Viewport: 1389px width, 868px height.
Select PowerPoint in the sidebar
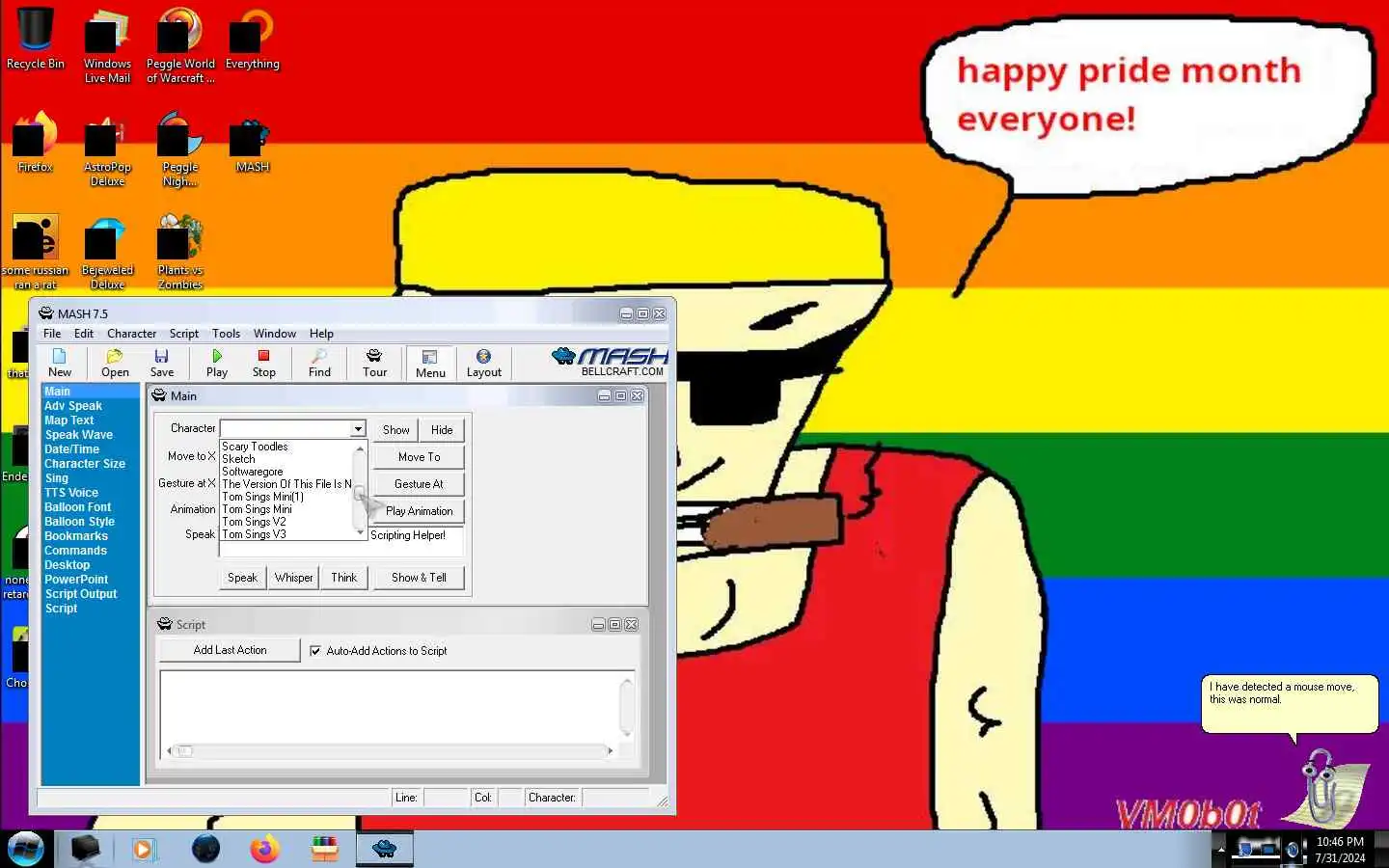point(76,580)
